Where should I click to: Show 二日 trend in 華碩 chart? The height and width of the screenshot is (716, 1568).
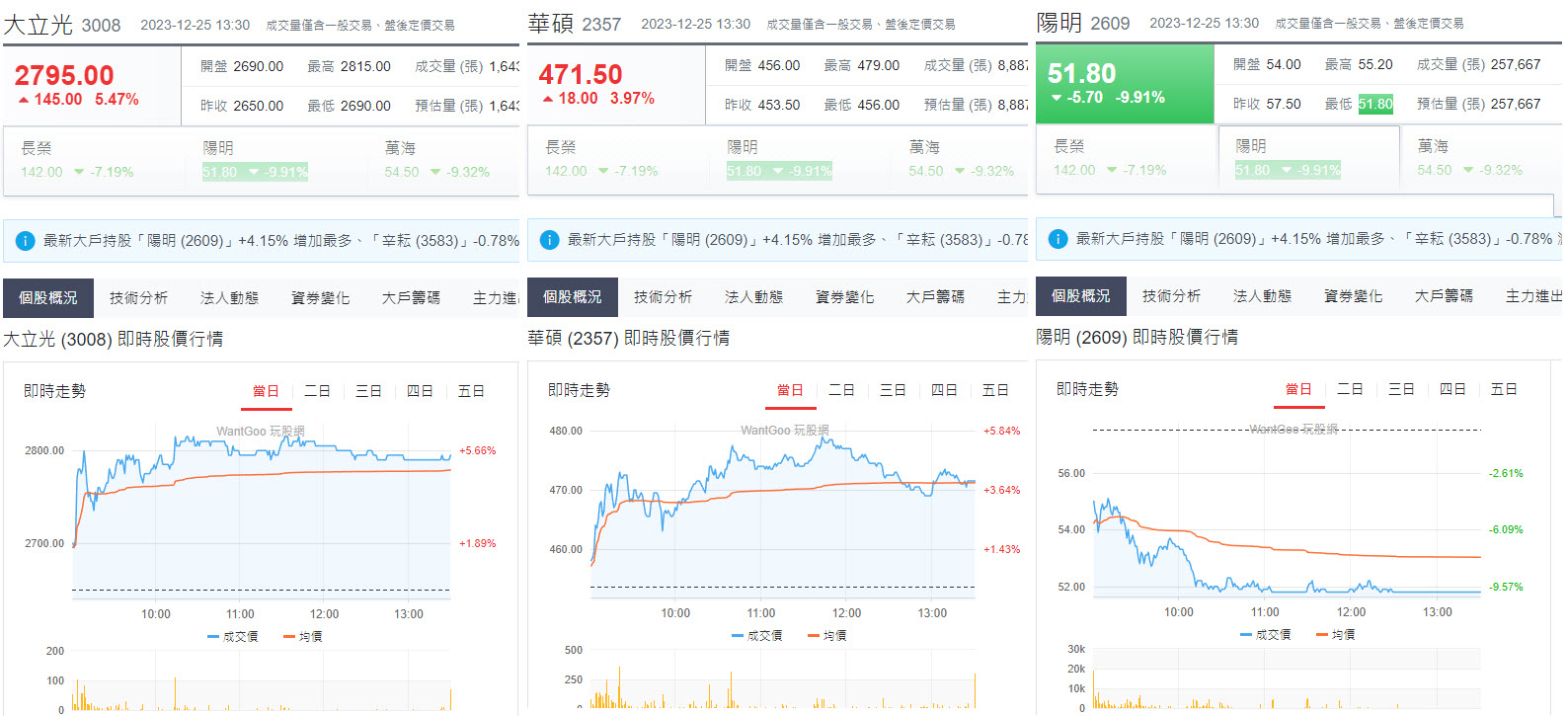point(842,391)
